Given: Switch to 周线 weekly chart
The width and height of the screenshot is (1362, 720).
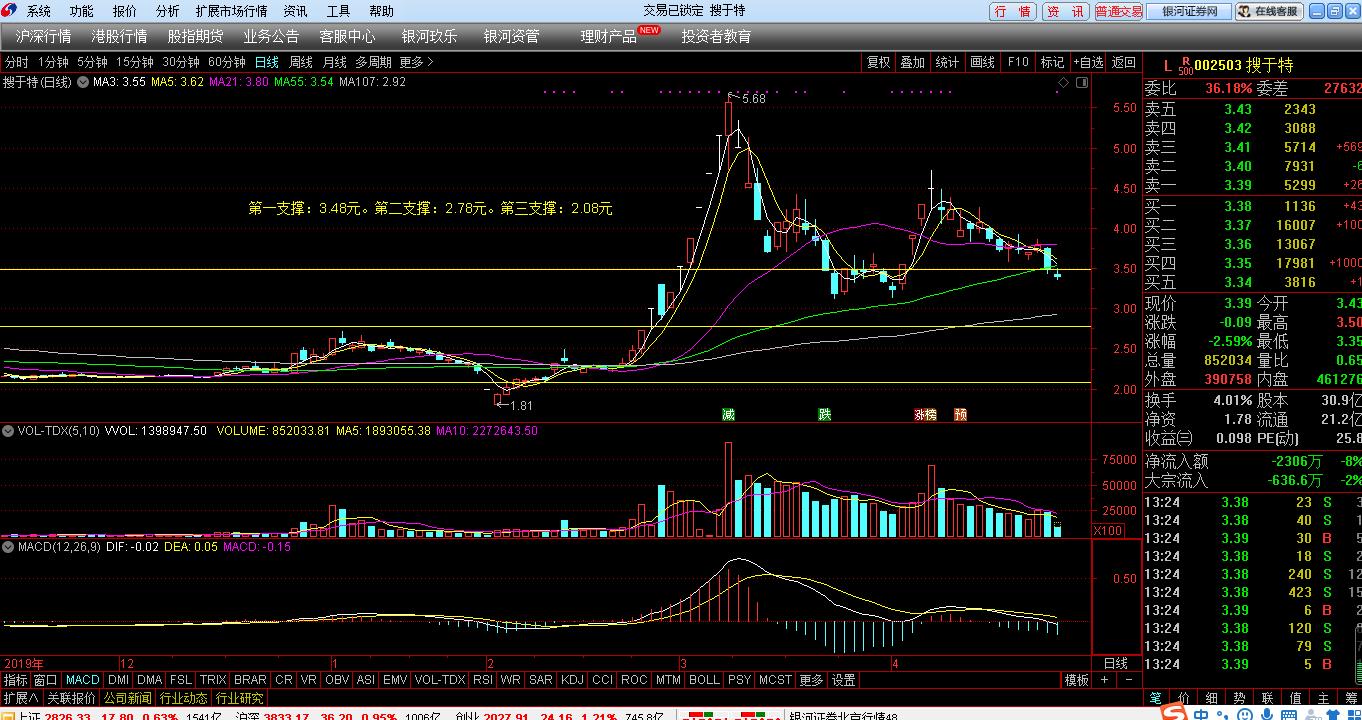Looking at the screenshot, I should [x=301, y=62].
